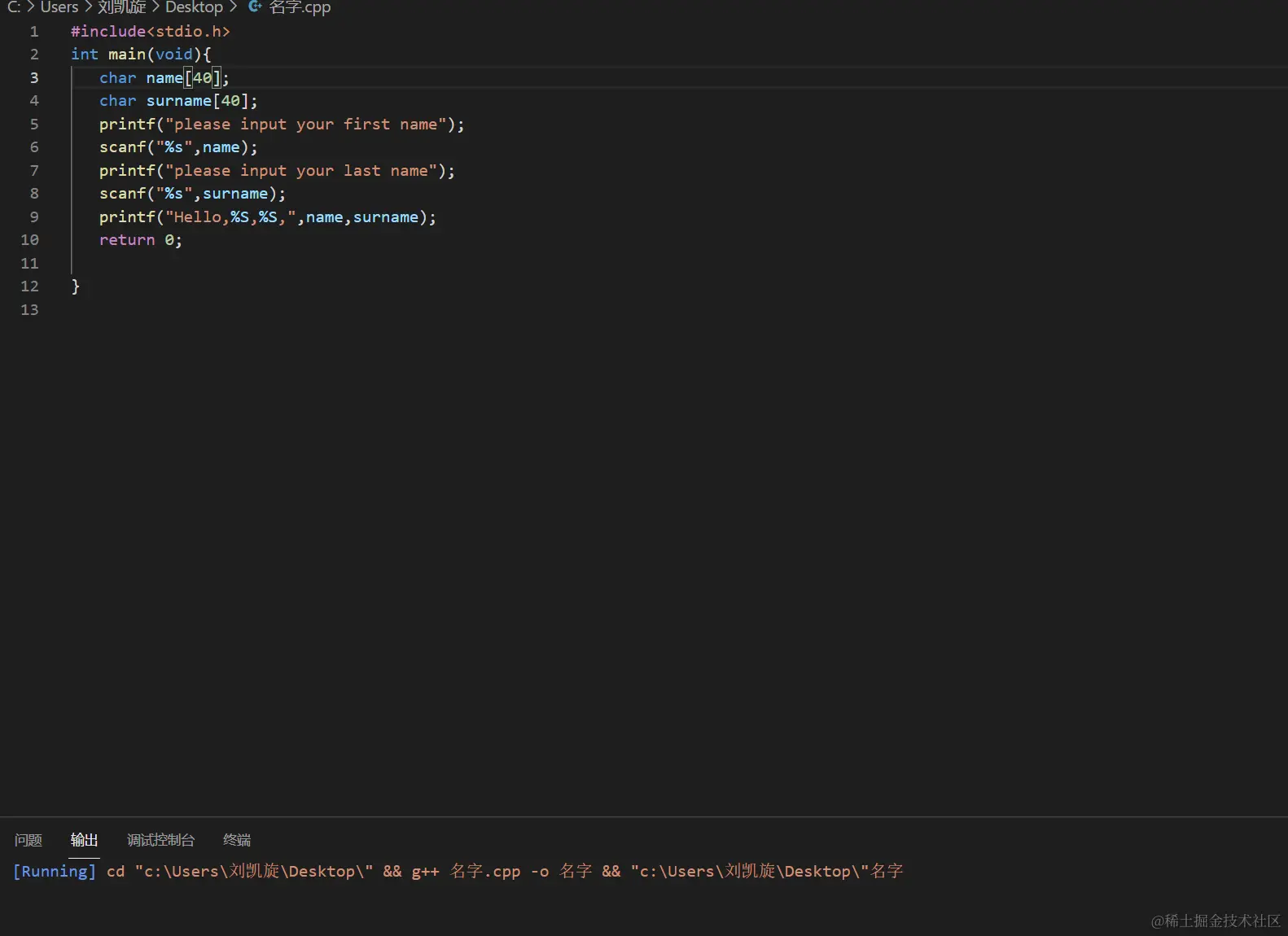
Task: Click the 'scanf("%s",surname);' line
Action: (x=193, y=194)
